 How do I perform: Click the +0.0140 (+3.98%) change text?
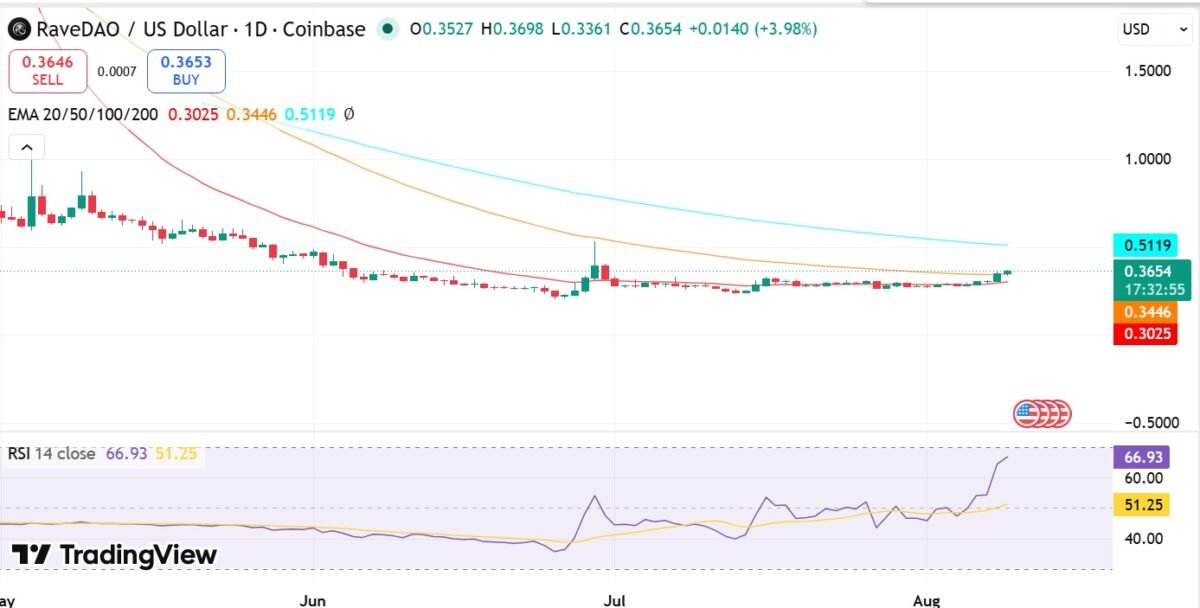[755, 30]
